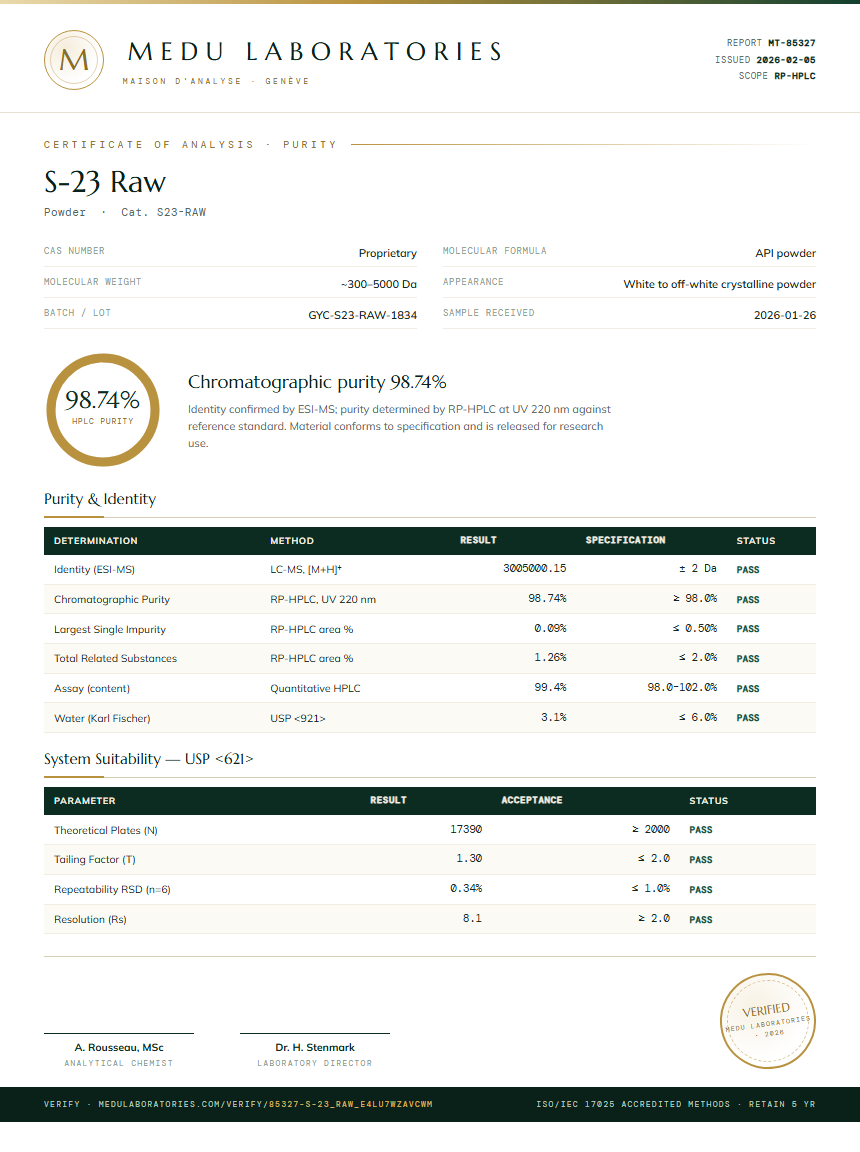Select the batch number GYC-S23-RAW-1834
This screenshot has height=1152, width=860.
coord(362,314)
